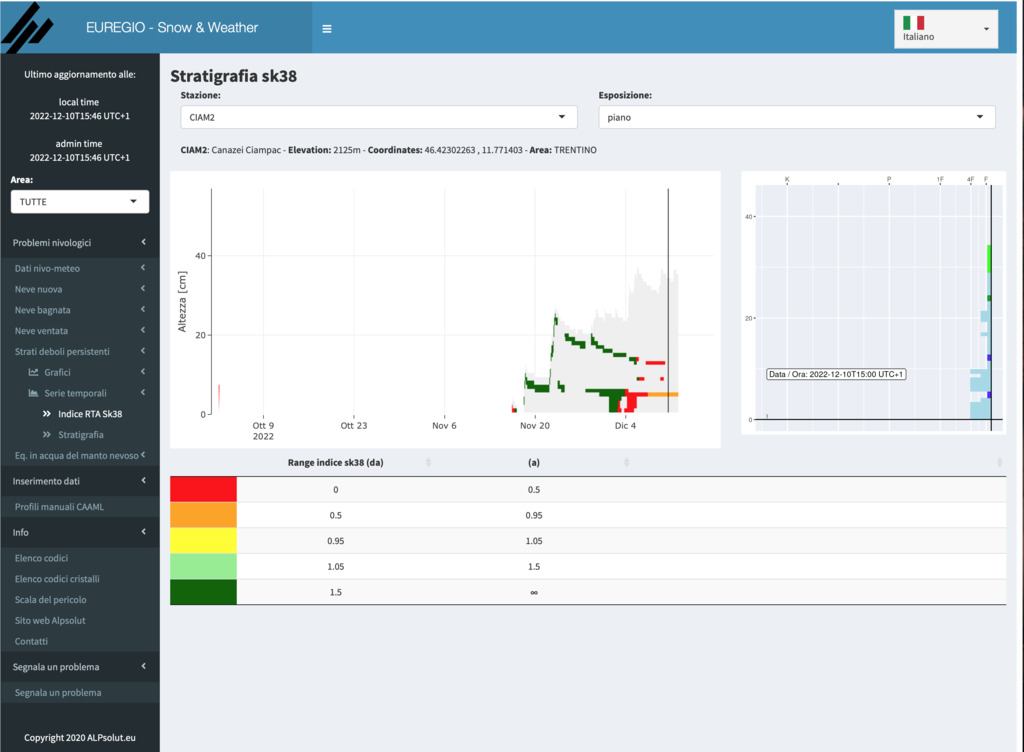Click the EUREGIO logo icon

pos(27,28)
